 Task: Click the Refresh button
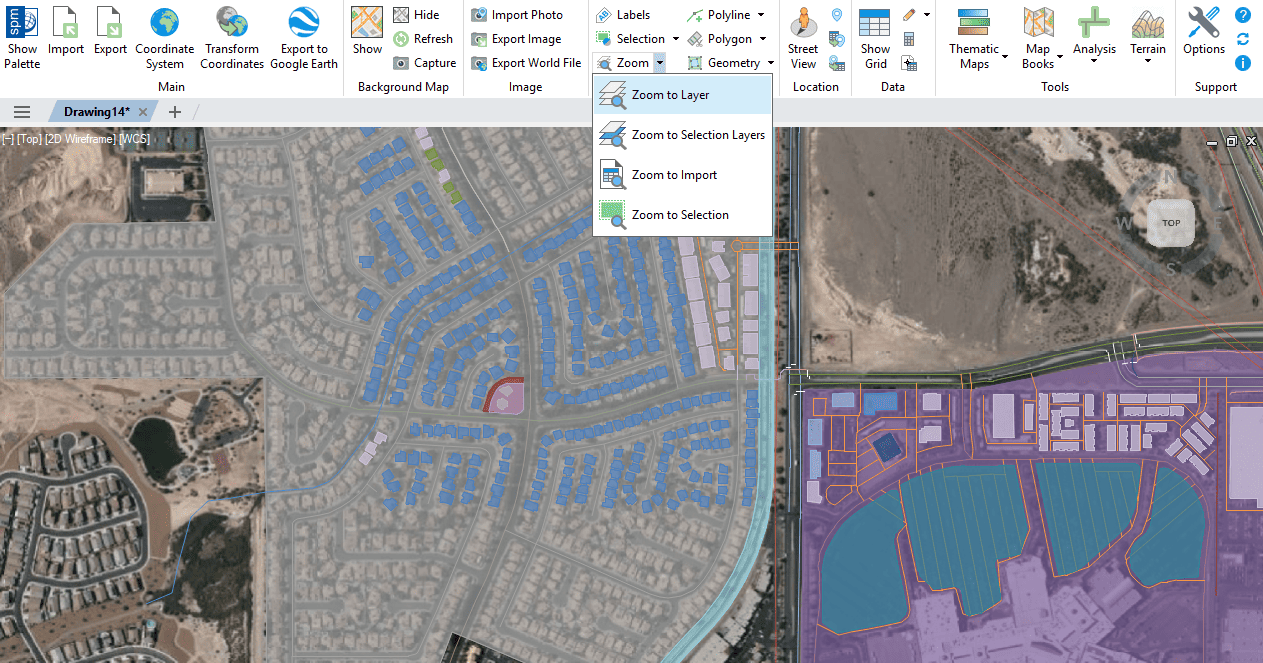click(423, 39)
